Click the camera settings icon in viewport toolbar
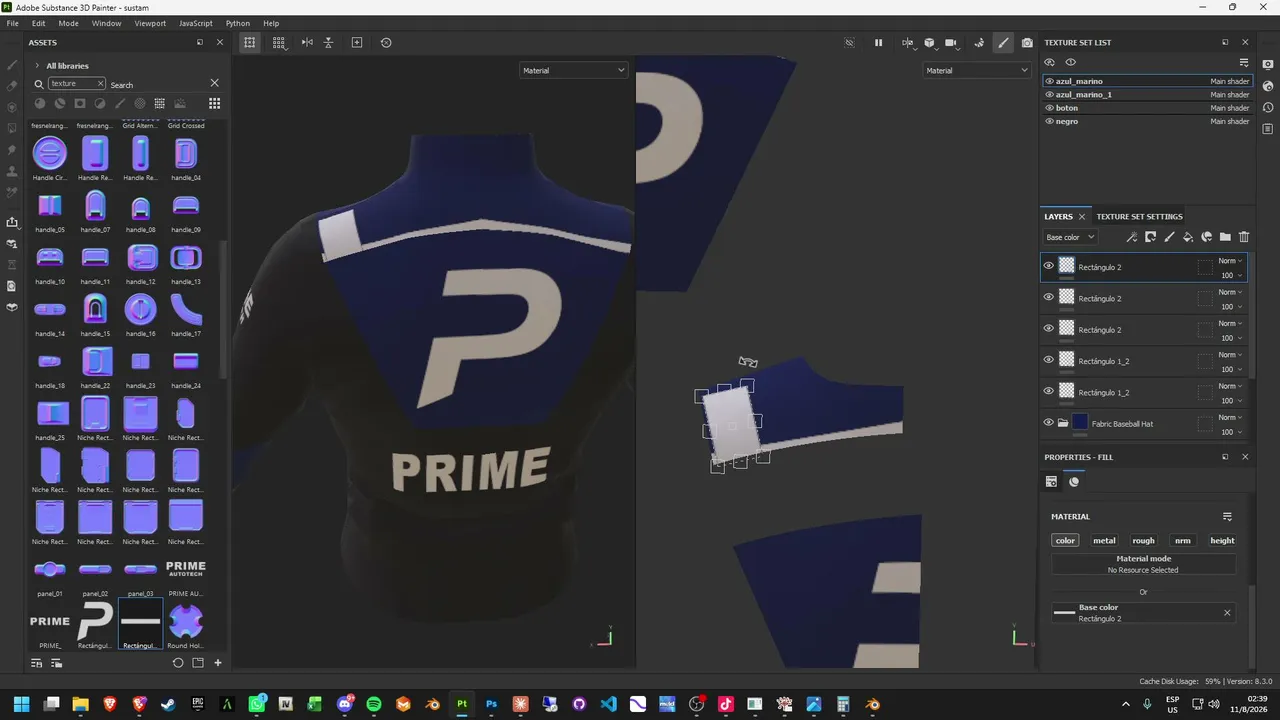 951,43
